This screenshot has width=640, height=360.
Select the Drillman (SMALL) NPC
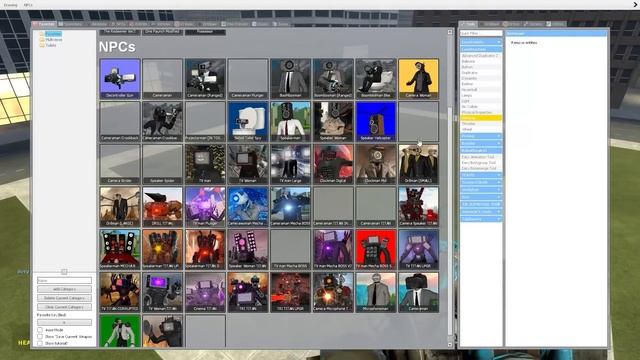(x=418, y=164)
